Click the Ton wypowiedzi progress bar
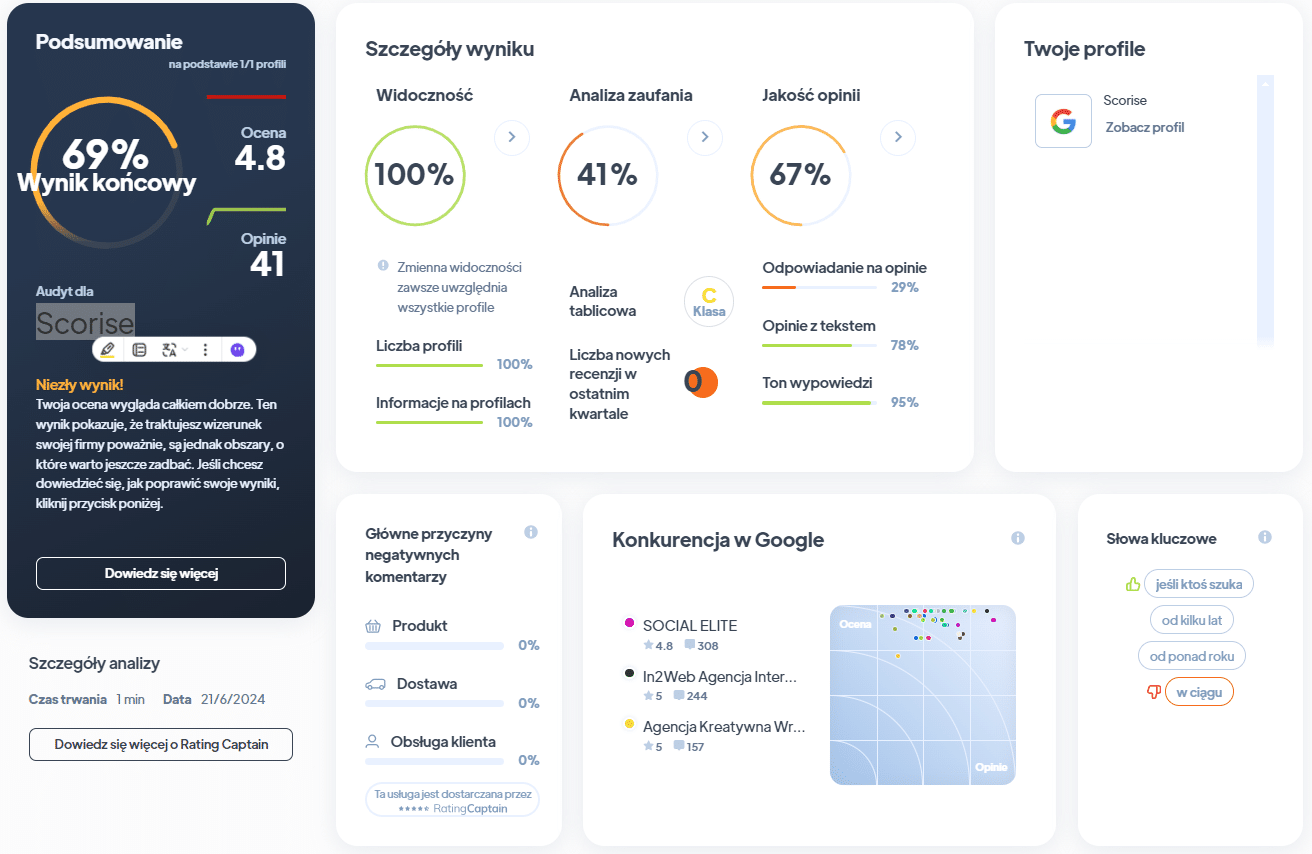This screenshot has width=1312, height=854. pos(820,402)
